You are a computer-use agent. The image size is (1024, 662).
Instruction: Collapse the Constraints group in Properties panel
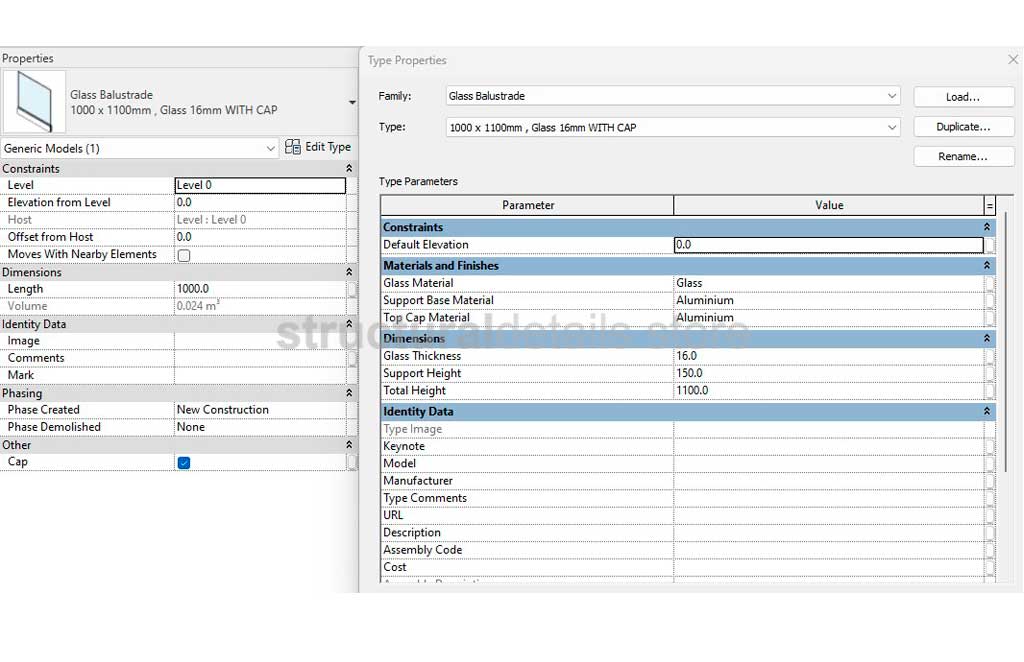(349, 169)
